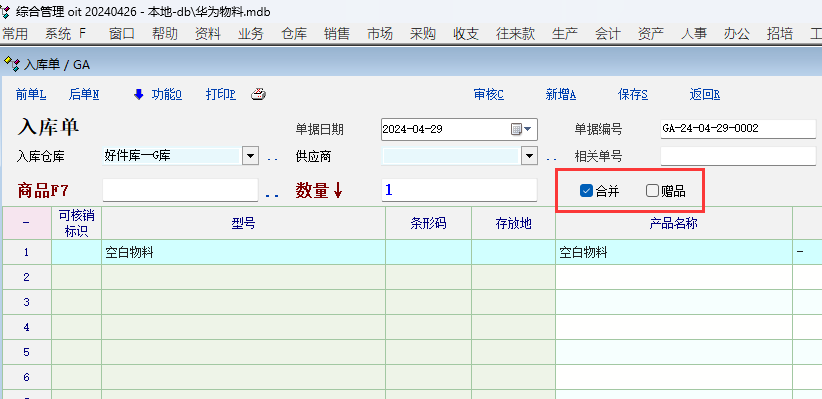Click the 入库单 / GA window icon
The height and width of the screenshot is (399, 822).
(x=12, y=64)
